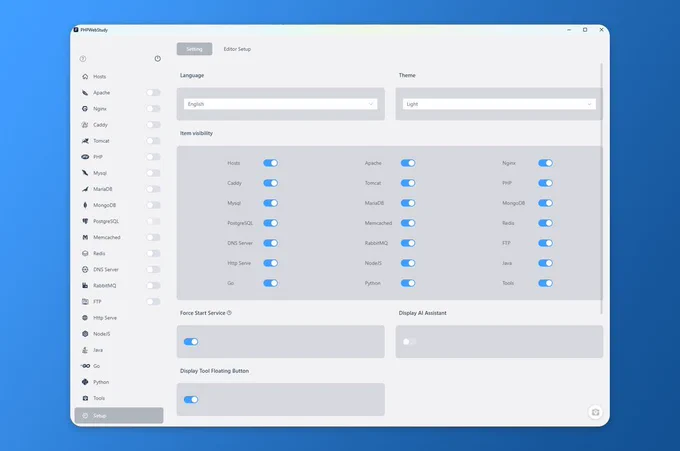Click the Apache feather icon in sidebar
This screenshot has width=680, height=451.
tap(85, 92)
